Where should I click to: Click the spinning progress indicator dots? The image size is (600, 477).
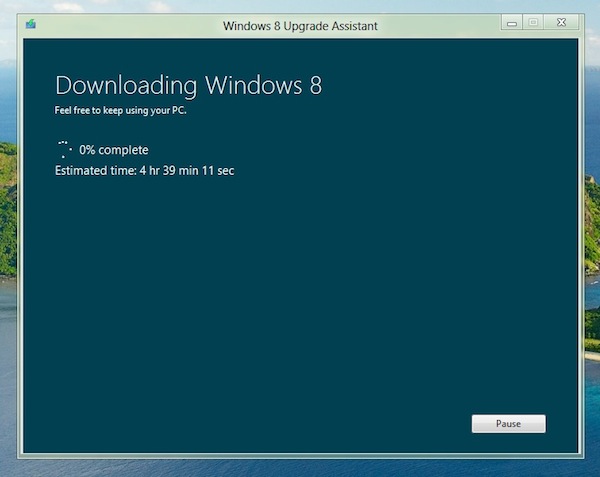tap(64, 149)
